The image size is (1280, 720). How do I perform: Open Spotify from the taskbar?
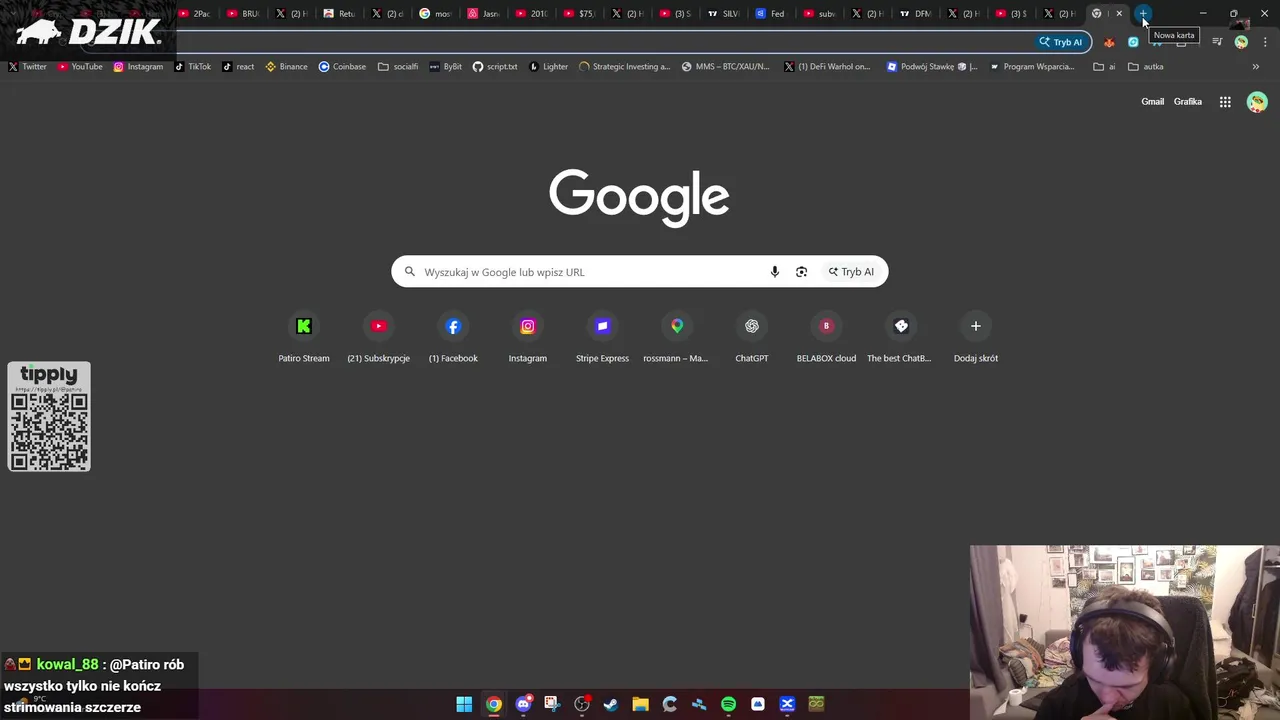click(x=728, y=704)
